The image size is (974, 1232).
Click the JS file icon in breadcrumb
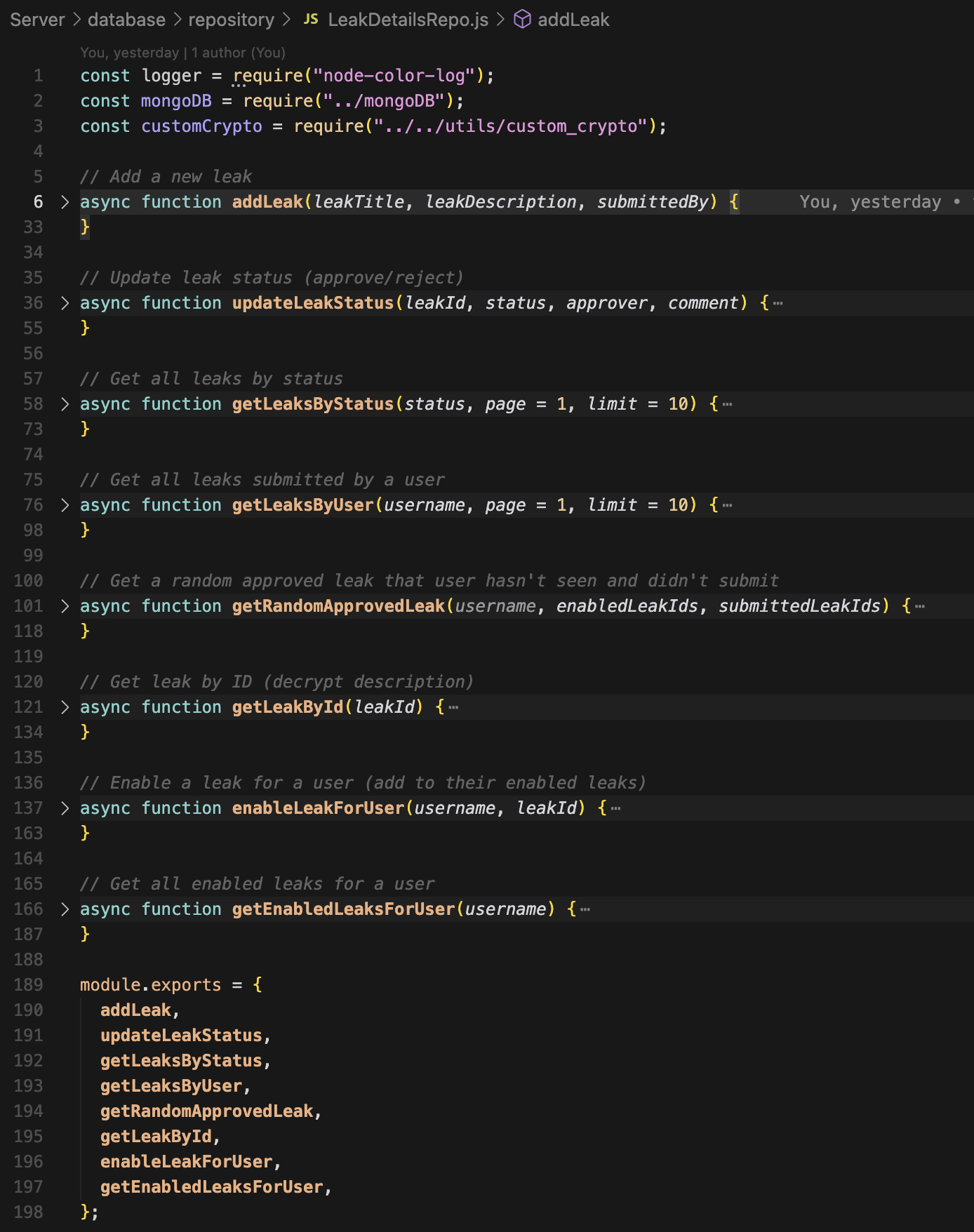[x=311, y=20]
